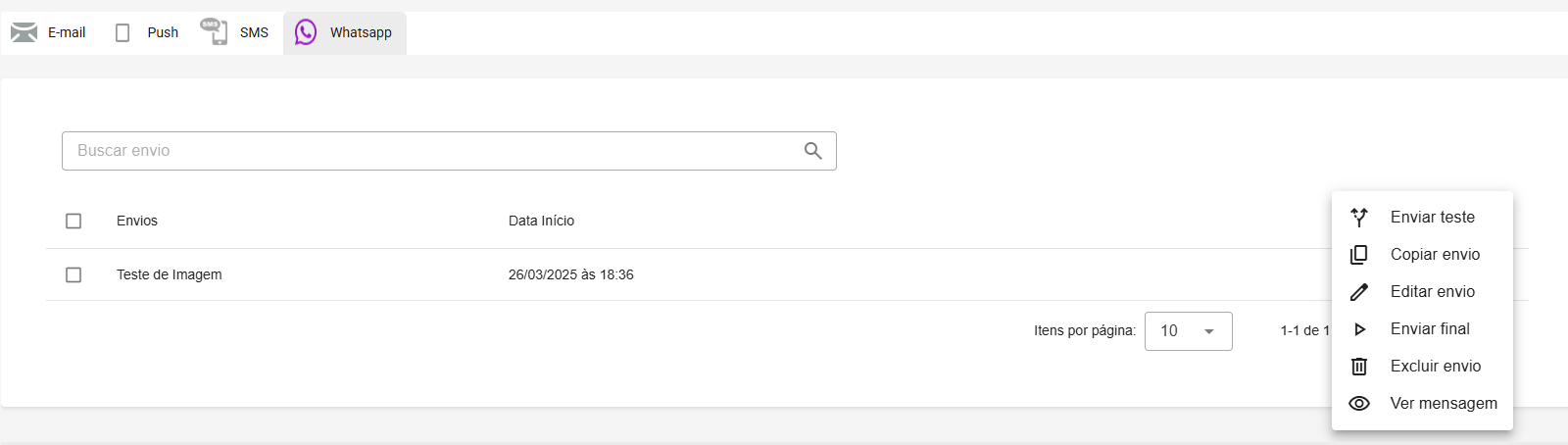The height and width of the screenshot is (445, 1568).
Task: Click the Copiar envio copy icon
Action: pos(1359,255)
